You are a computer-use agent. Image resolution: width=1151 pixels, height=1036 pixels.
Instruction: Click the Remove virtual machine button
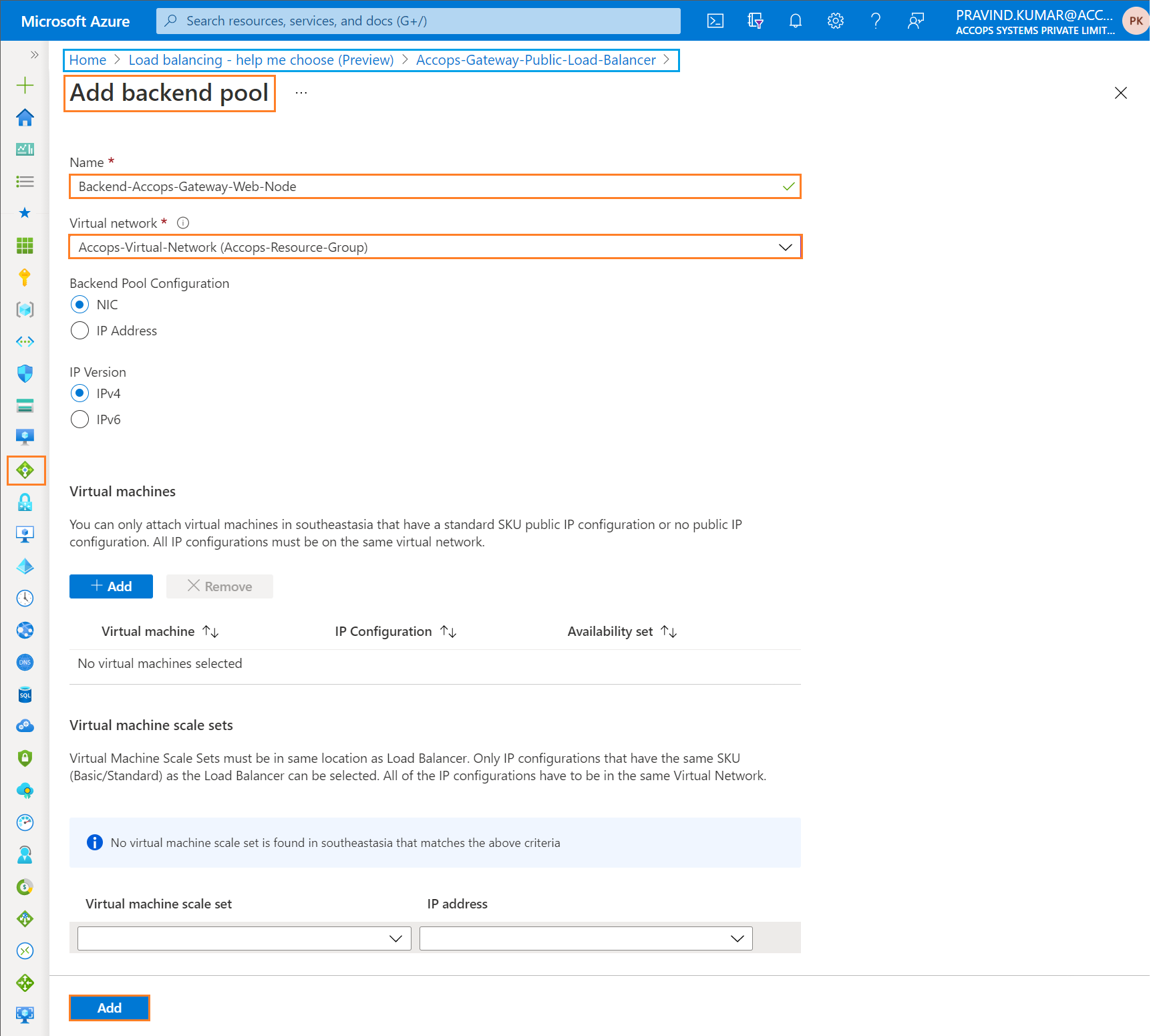point(220,586)
